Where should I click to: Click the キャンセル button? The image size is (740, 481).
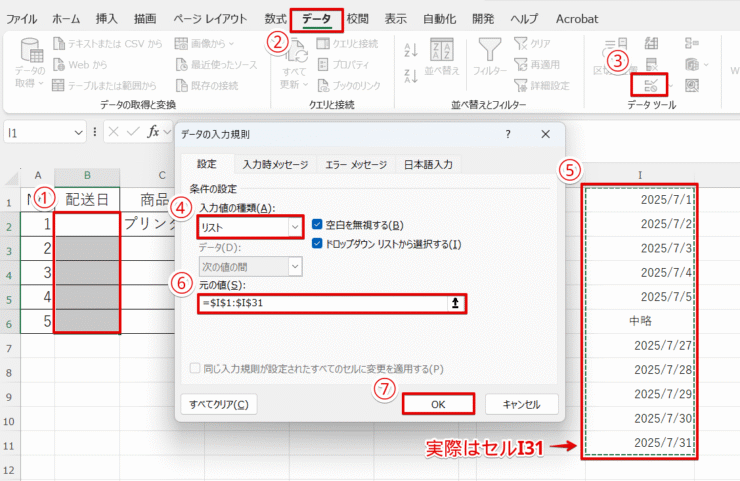[521, 405]
